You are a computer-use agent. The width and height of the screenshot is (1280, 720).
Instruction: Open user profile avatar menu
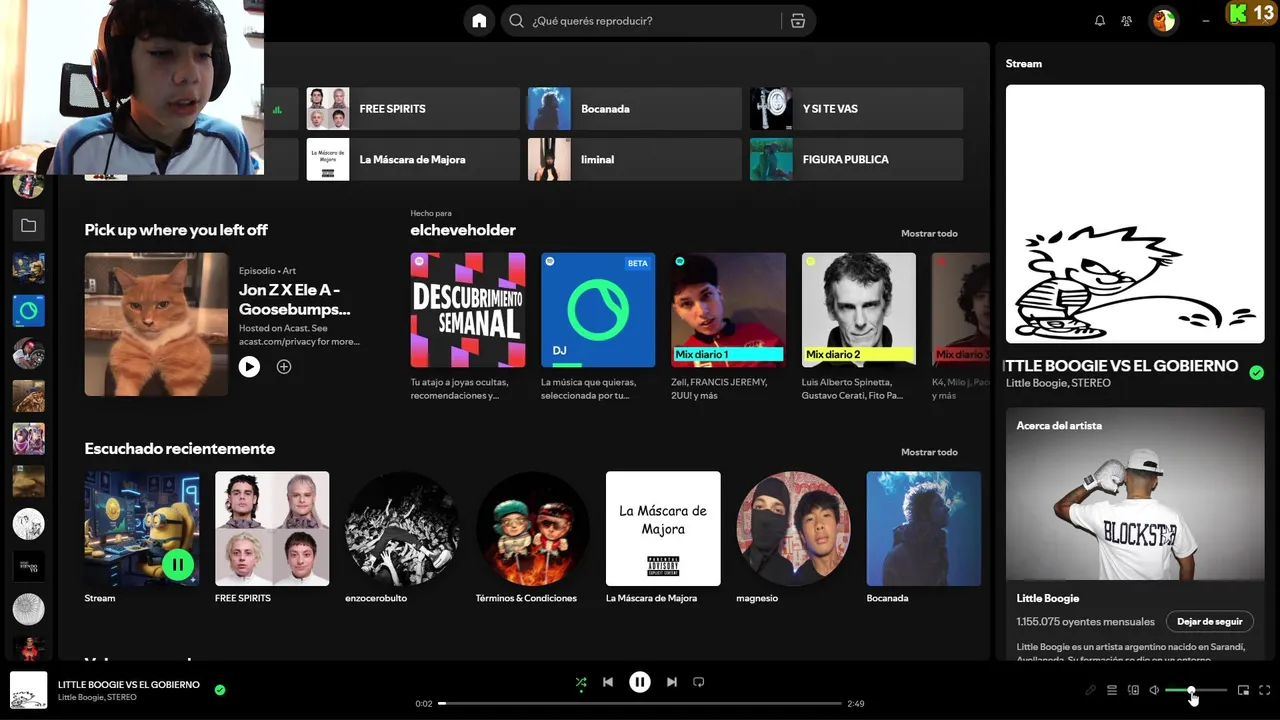tap(1163, 21)
